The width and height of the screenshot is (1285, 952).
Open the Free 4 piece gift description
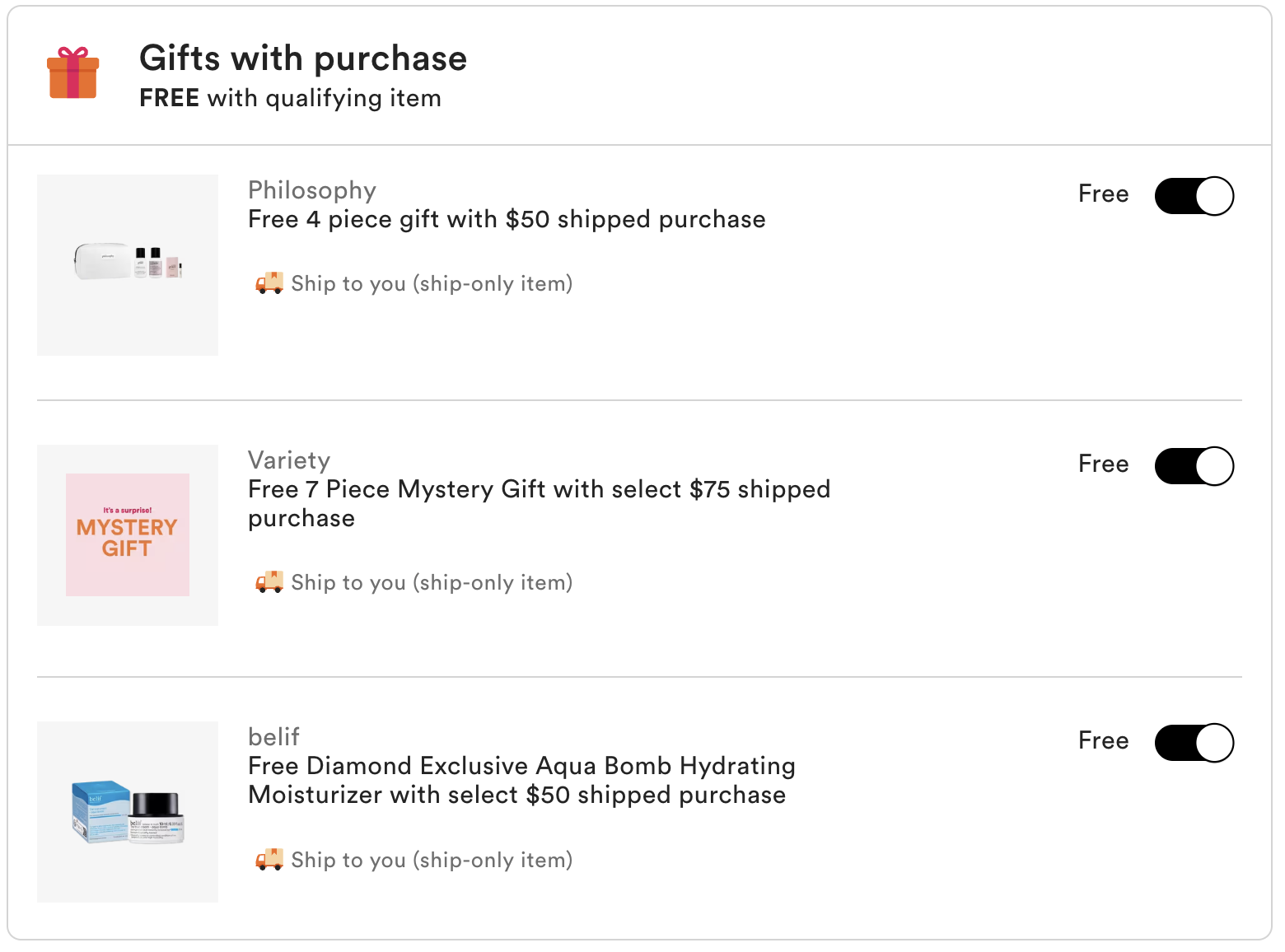[507, 219]
